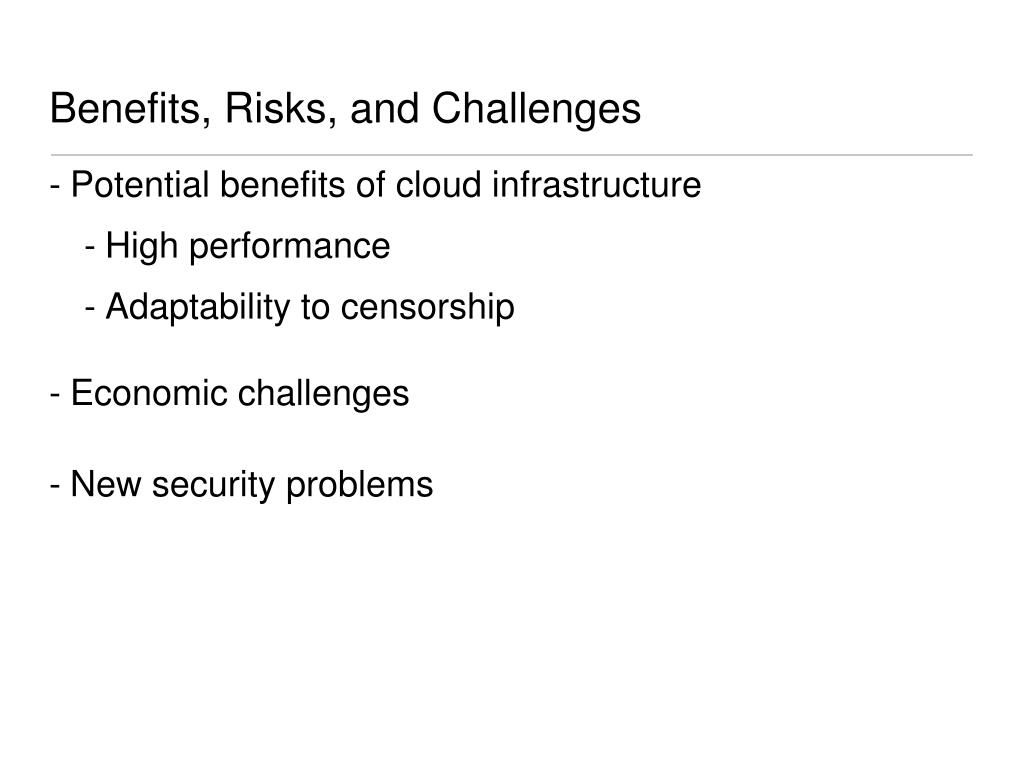This screenshot has width=1024, height=768.
Task: Click the word "and" in the slide title
Action: click(x=385, y=108)
